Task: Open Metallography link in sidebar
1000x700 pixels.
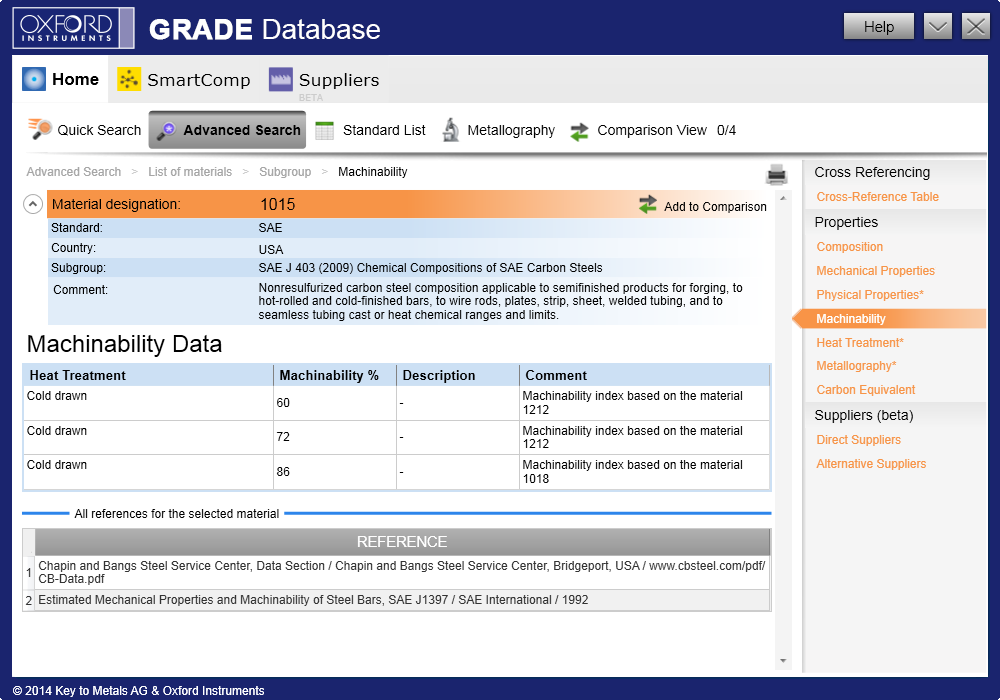Action: pos(856,365)
